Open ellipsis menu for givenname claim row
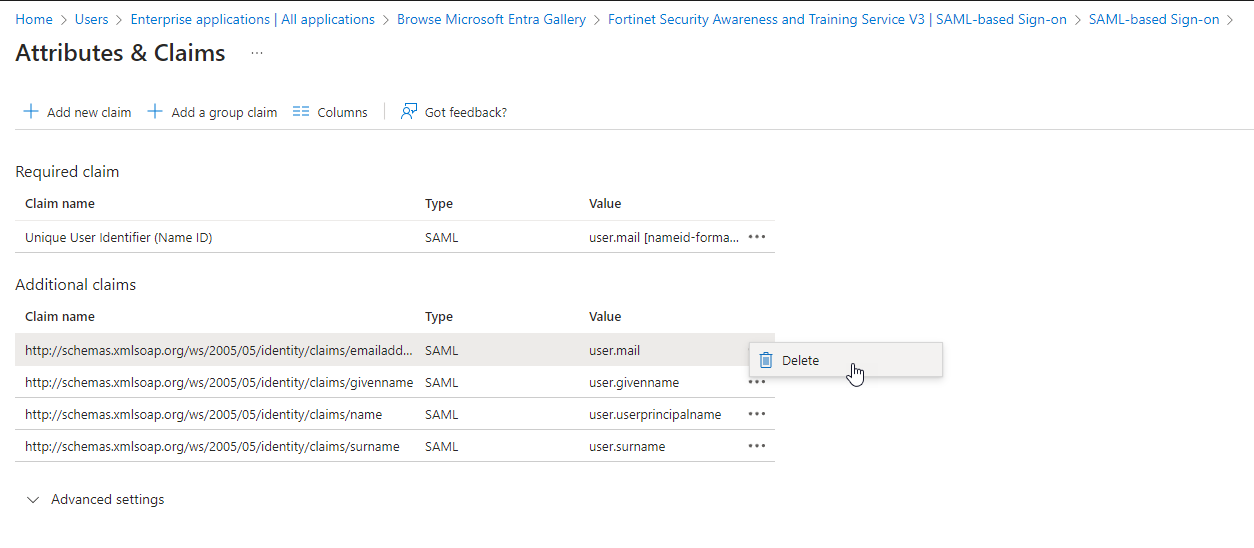Screen dimensions: 1254x548 (757, 382)
